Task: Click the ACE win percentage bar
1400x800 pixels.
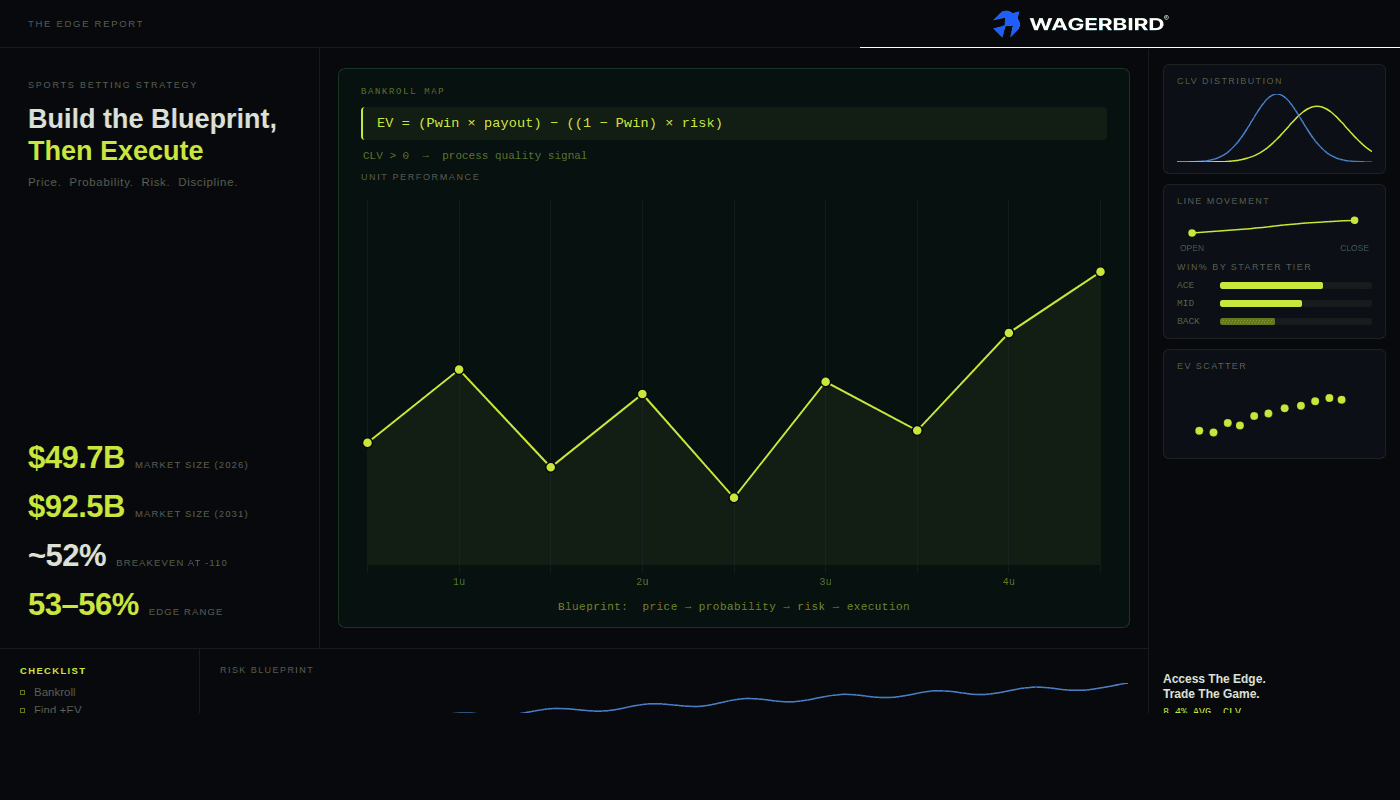Action: coord(1296,285)
